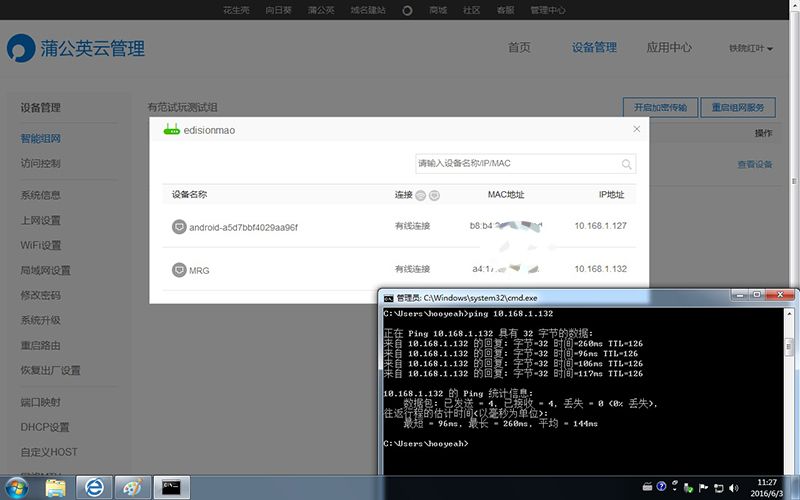Open 端口映射 in the sidebar menu
800x500 pixels.
[x=41, y=402]
